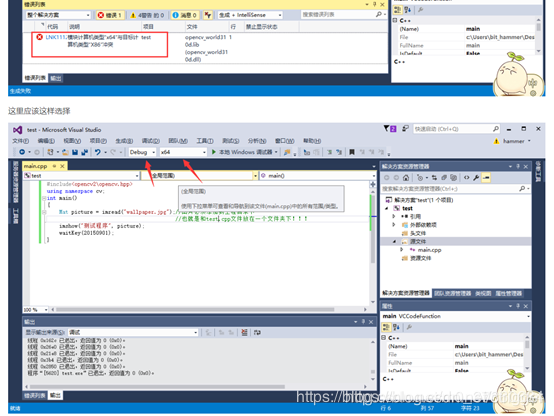Click the Solution Explorer search field
554x416 pixels.
point(455,189)
